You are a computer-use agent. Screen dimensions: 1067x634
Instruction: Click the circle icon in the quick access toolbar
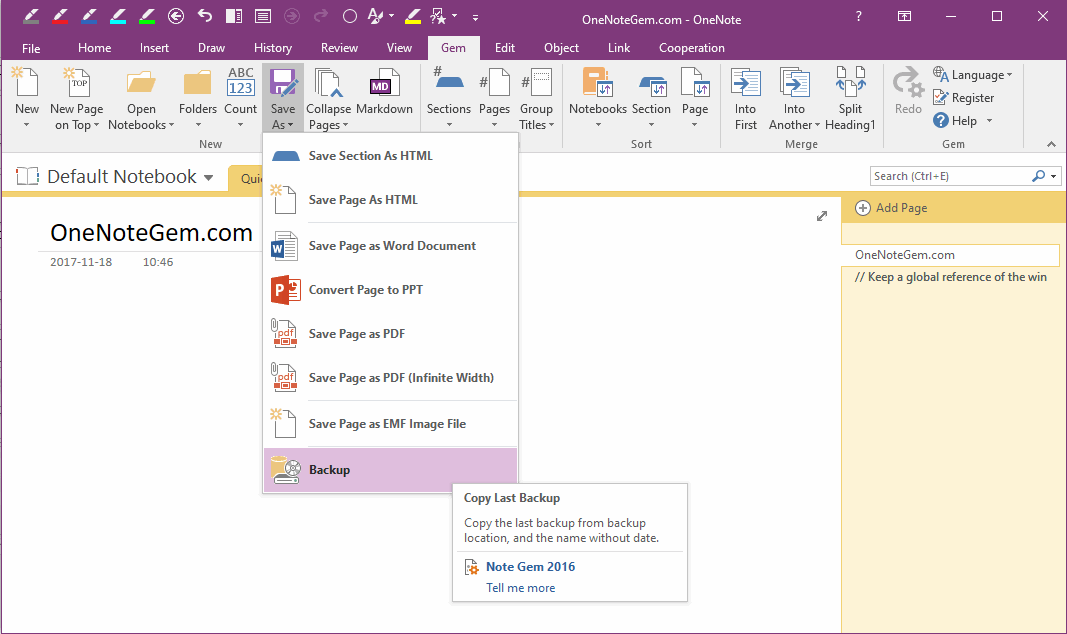(x=350, y=16)
